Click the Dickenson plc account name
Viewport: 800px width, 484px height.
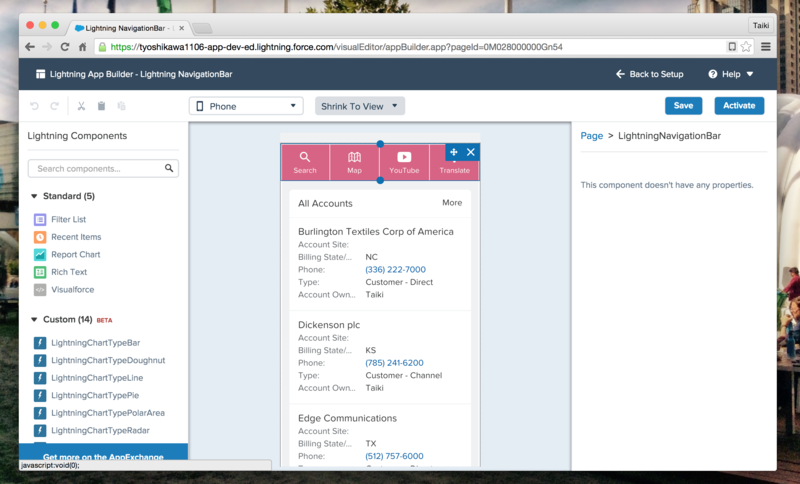click(329, 325)
